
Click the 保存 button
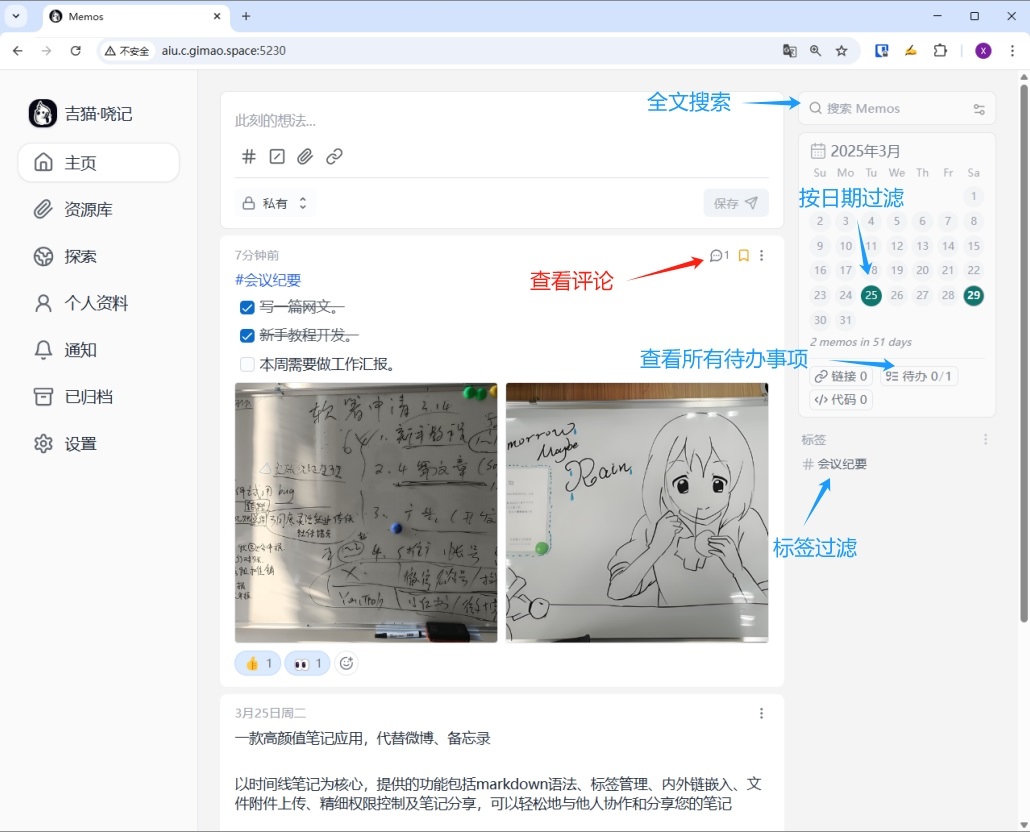[736, 203]
